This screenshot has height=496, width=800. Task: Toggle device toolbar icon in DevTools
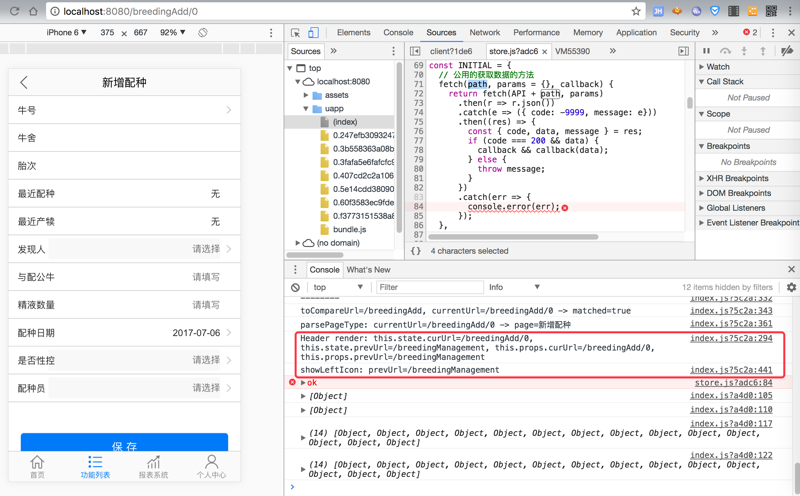pos(313,33)
